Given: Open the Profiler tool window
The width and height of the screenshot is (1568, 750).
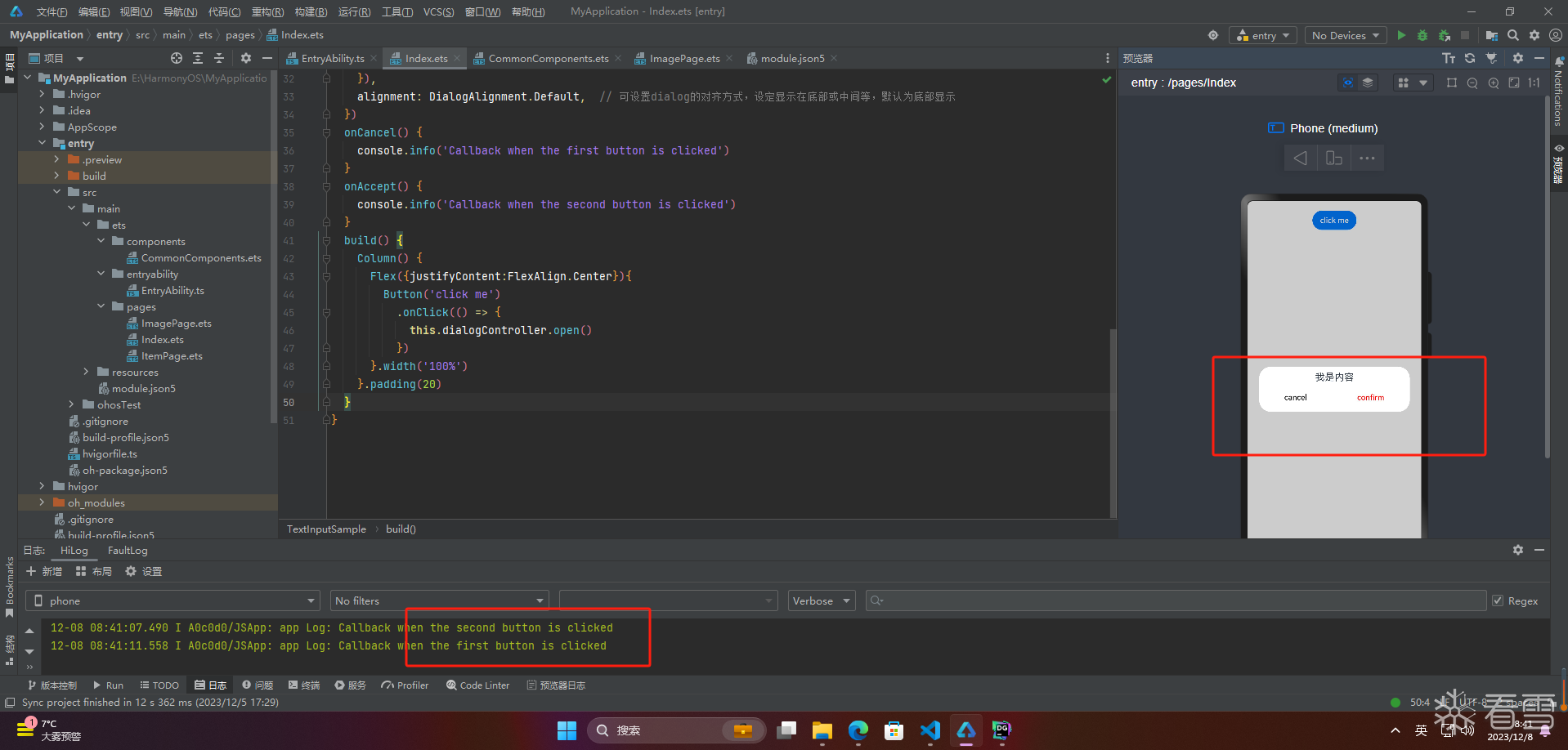Looking at the screenshot, I should [x=405, y=685].
